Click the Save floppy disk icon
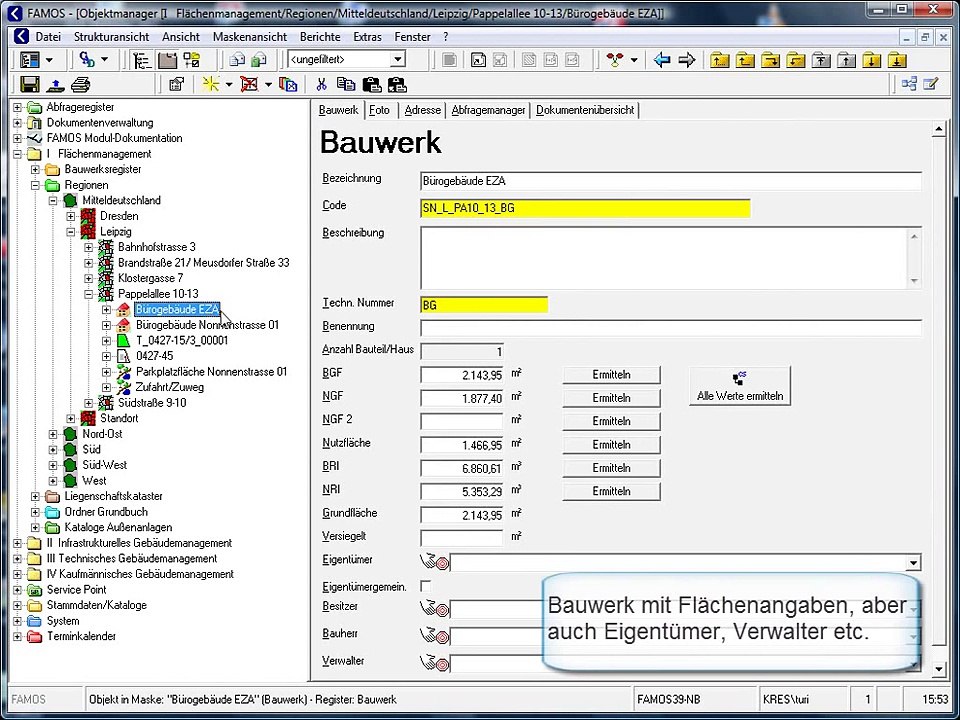This screenshot has width=960, height=720. click(x=29, y=85)
